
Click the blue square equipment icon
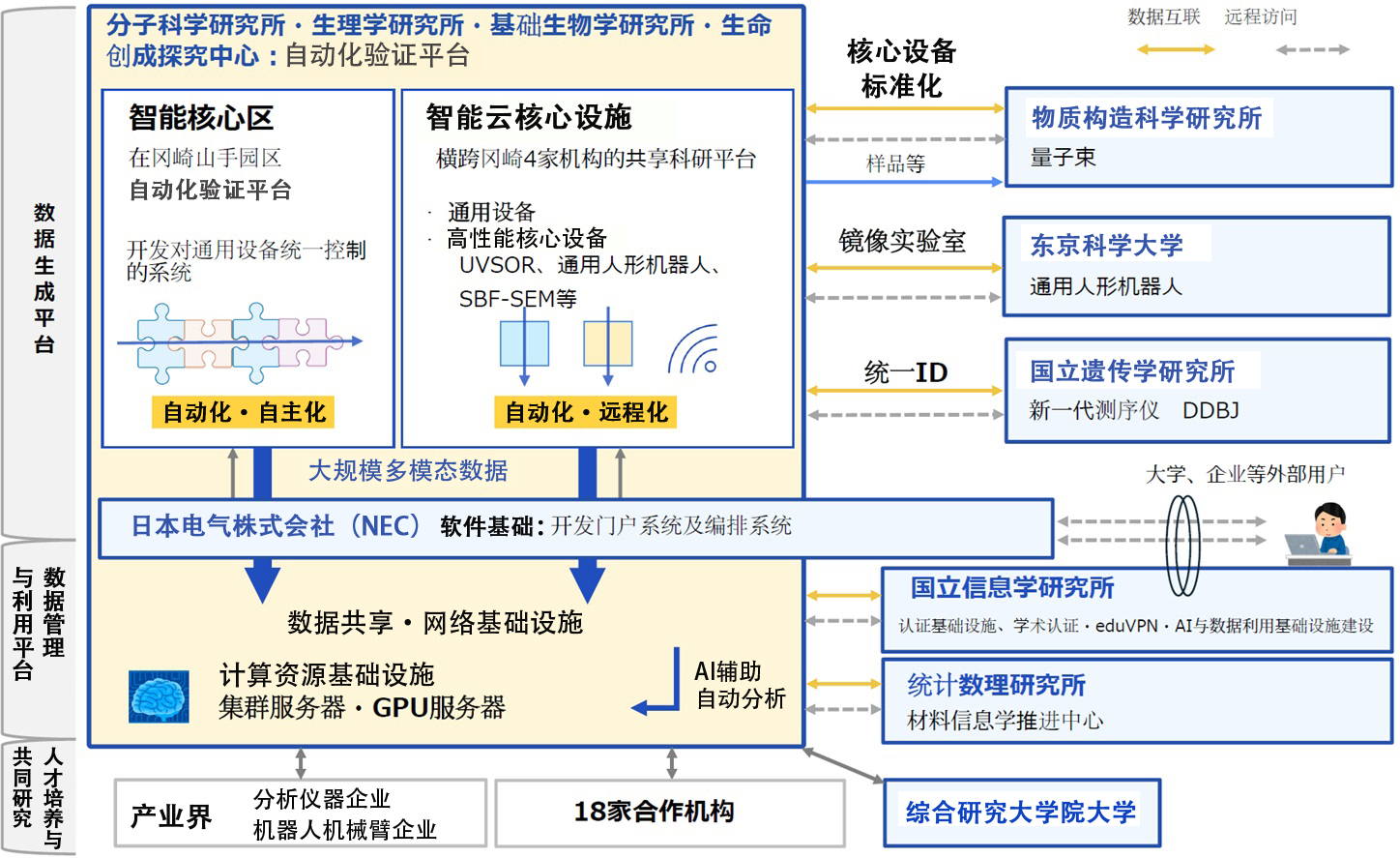coord(524,343)
